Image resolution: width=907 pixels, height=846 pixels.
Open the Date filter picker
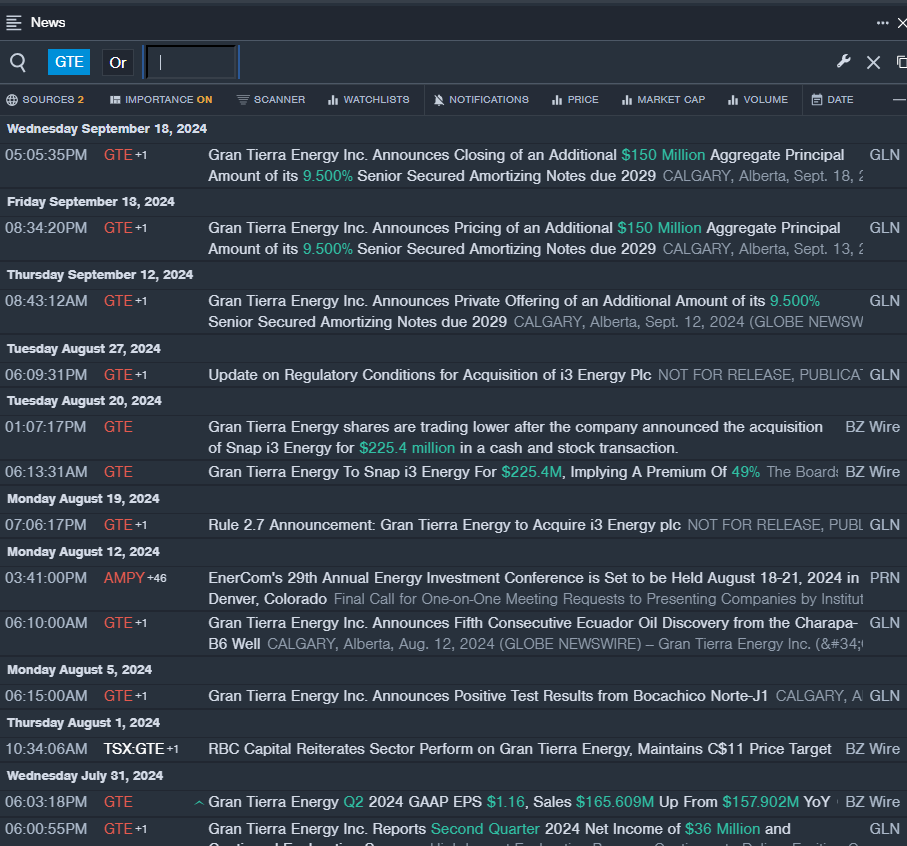click(x=832, y=100)
